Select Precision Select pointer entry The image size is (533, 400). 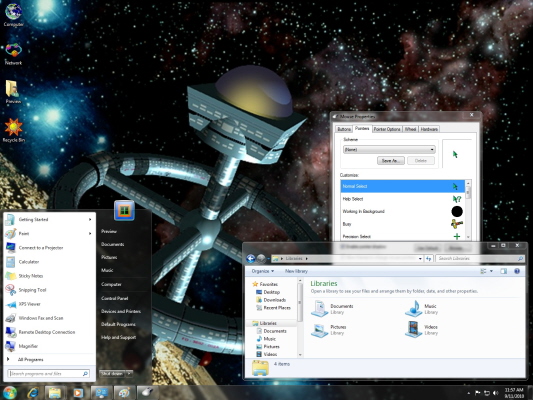click(x=402, y=236)
